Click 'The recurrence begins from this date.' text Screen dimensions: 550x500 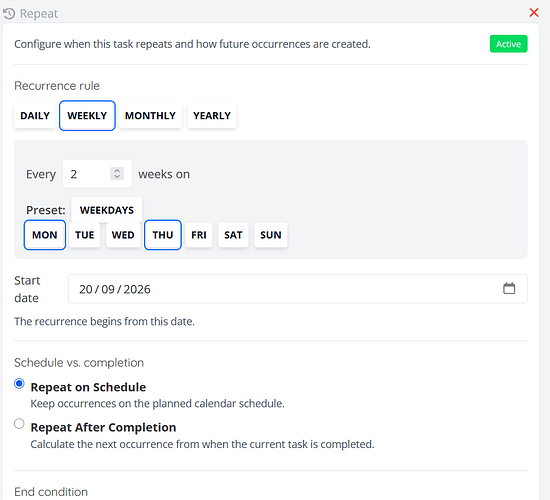tap(104, 321)
